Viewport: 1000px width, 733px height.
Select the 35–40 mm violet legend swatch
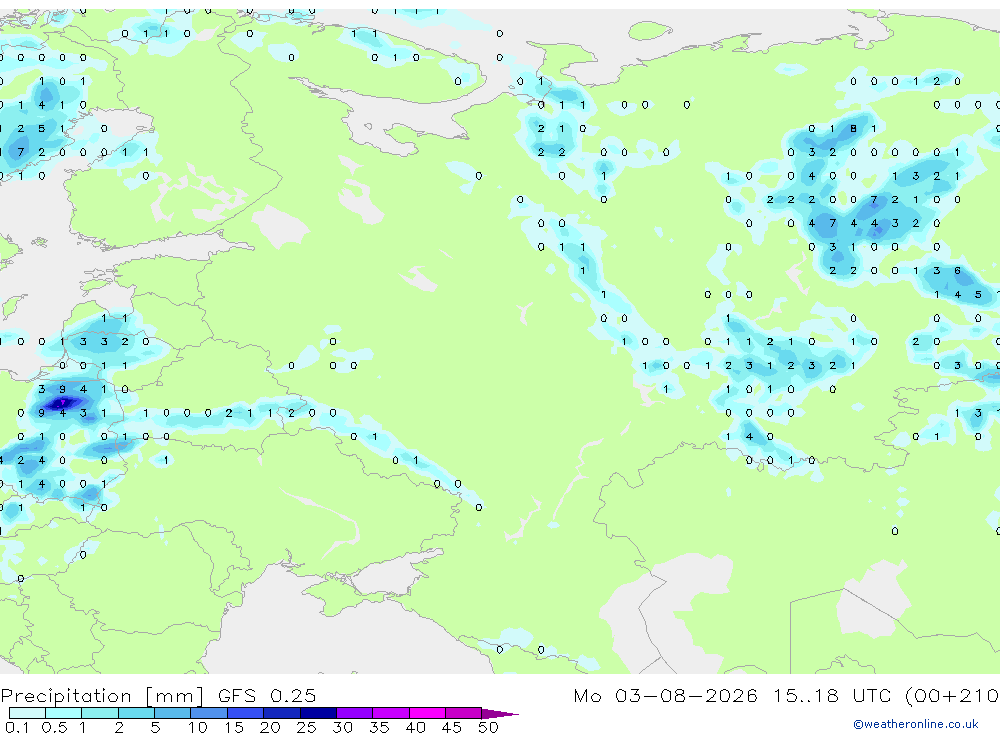point(391,713)
